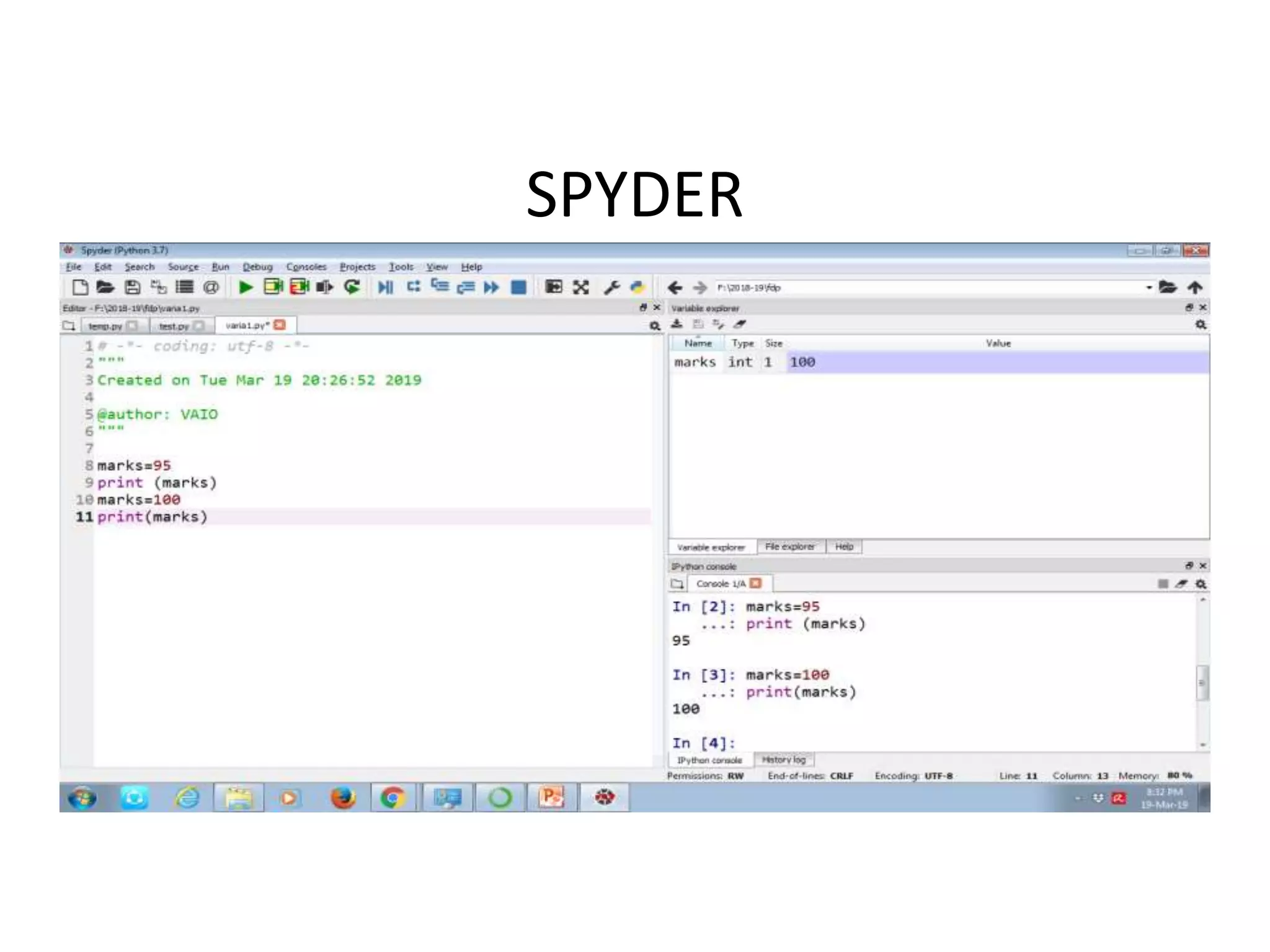1270x952 pixels.
Task: Go forward with right arrow in directory toolbar
Action: click(x=700, y=288)
